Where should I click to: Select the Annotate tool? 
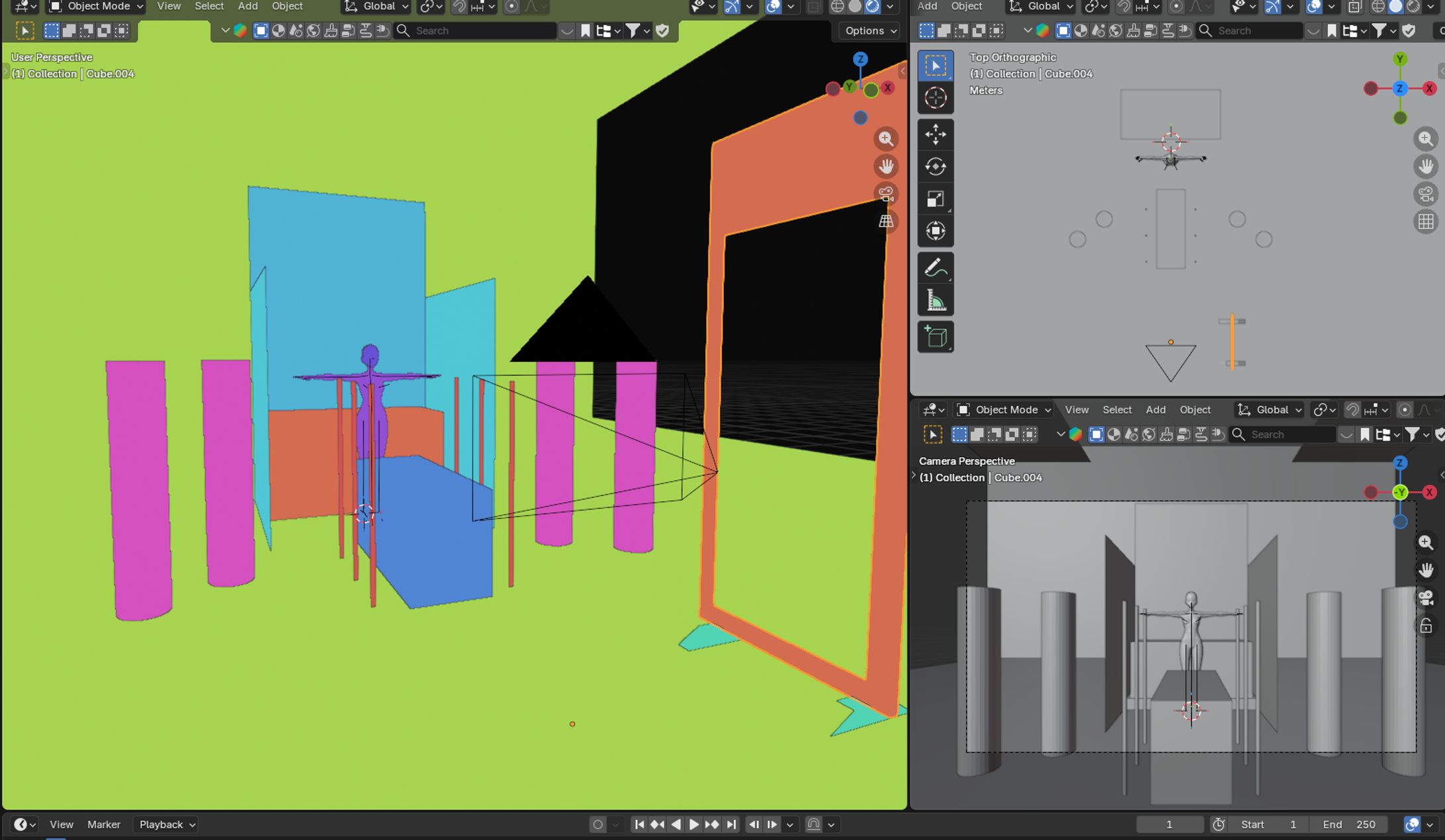coord(936,267)
